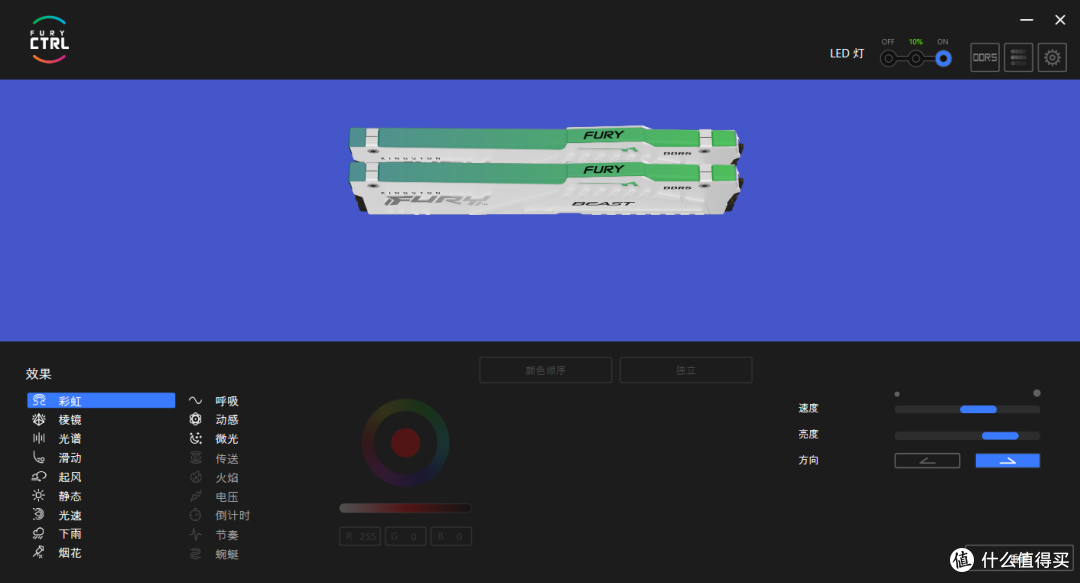
Task: Choose the 棱镜 prism effect icon
Action: point(39,419)
